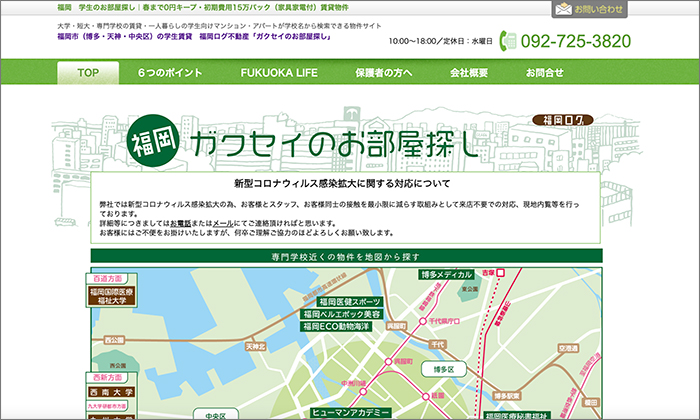Click the green telephone icon
The height and width of the screenshot is (420, 700).
pyautogui.click(x=508, y=41)
